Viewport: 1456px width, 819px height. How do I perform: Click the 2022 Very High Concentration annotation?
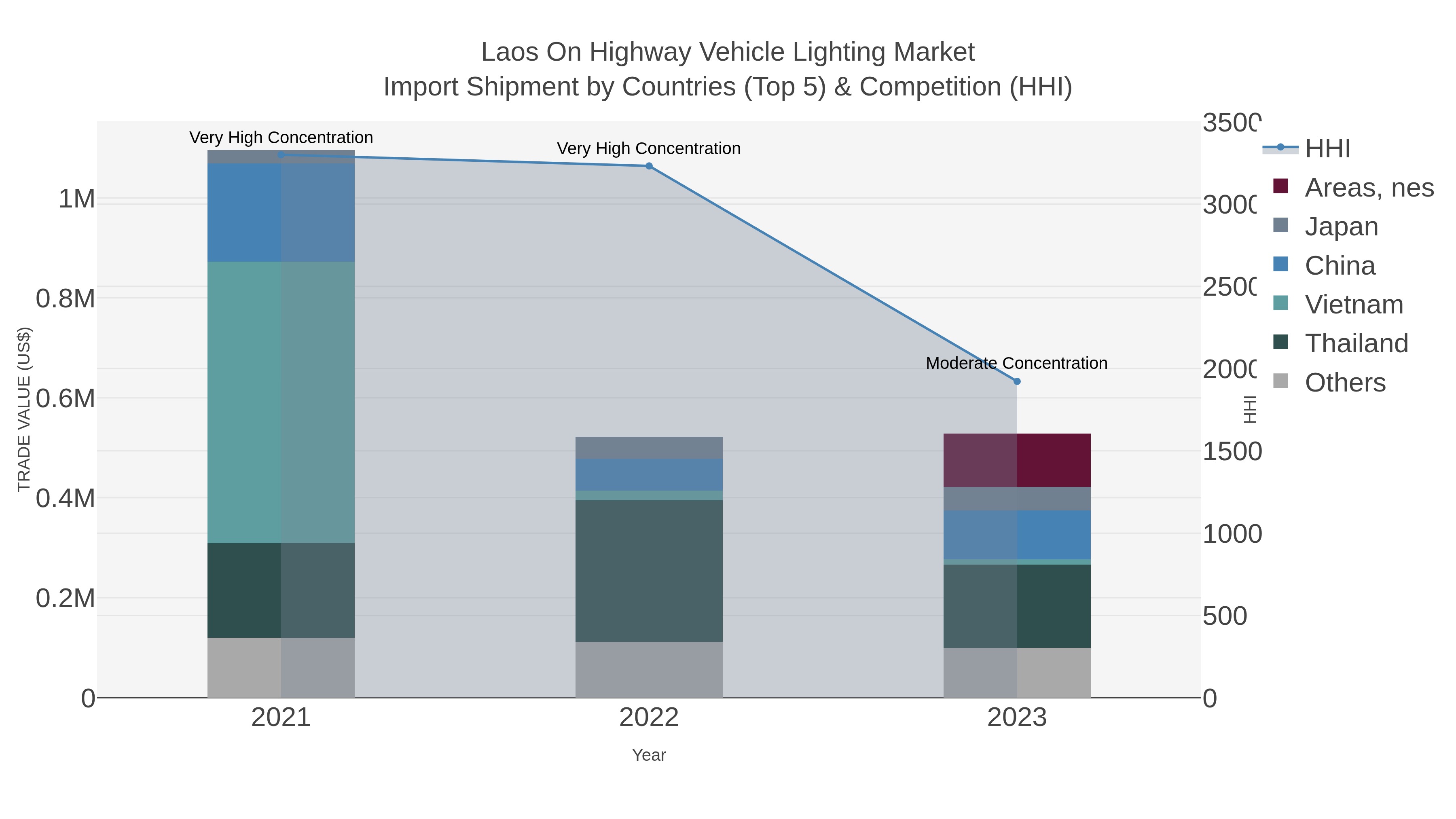pyautogui.click(x=649, y=148)
